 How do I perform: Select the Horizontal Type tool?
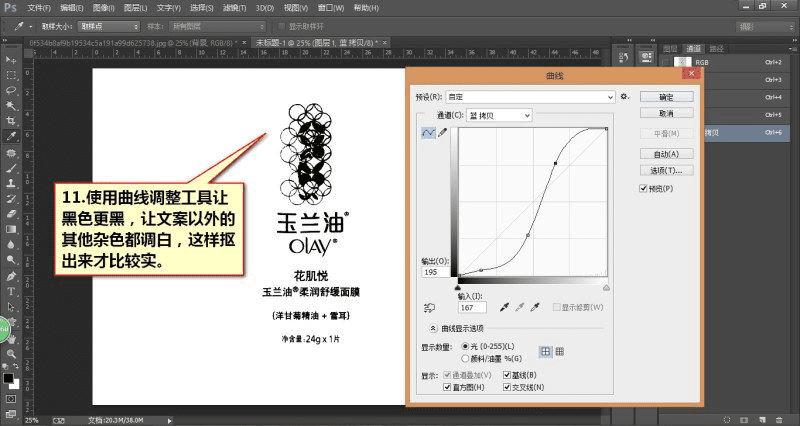coord(10,291)
